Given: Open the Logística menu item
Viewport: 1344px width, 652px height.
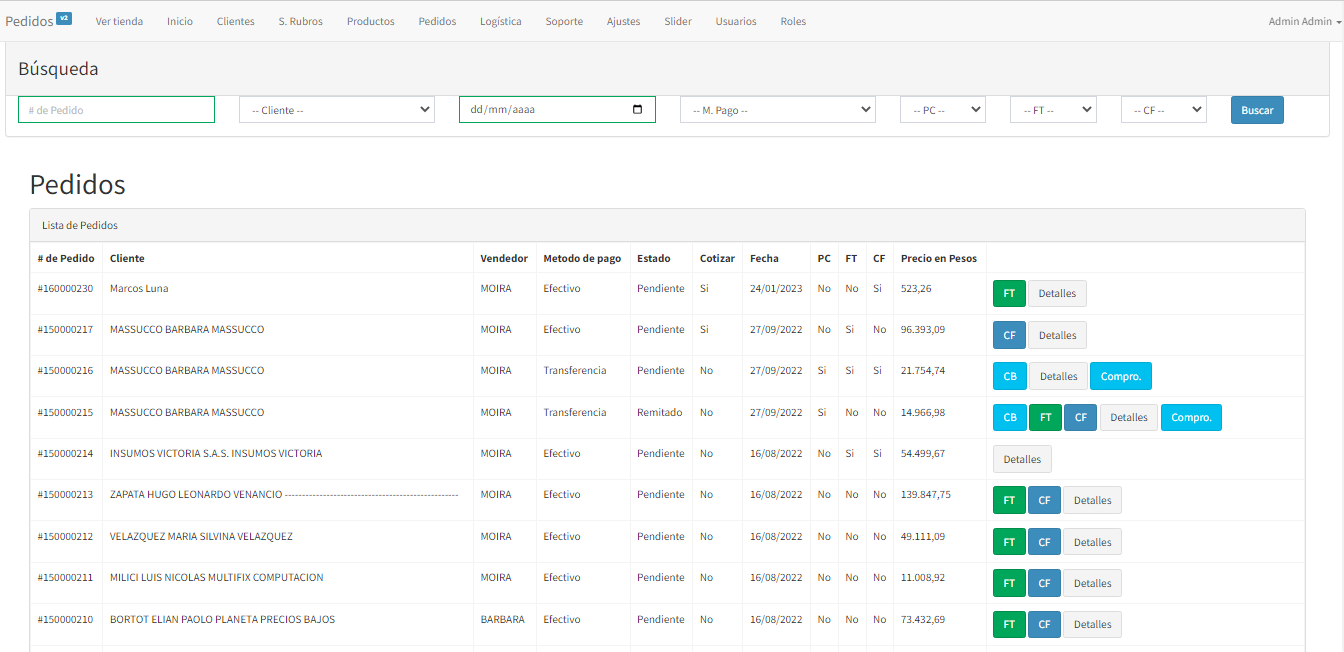Looking at the screenshot, I should (500, 21).
